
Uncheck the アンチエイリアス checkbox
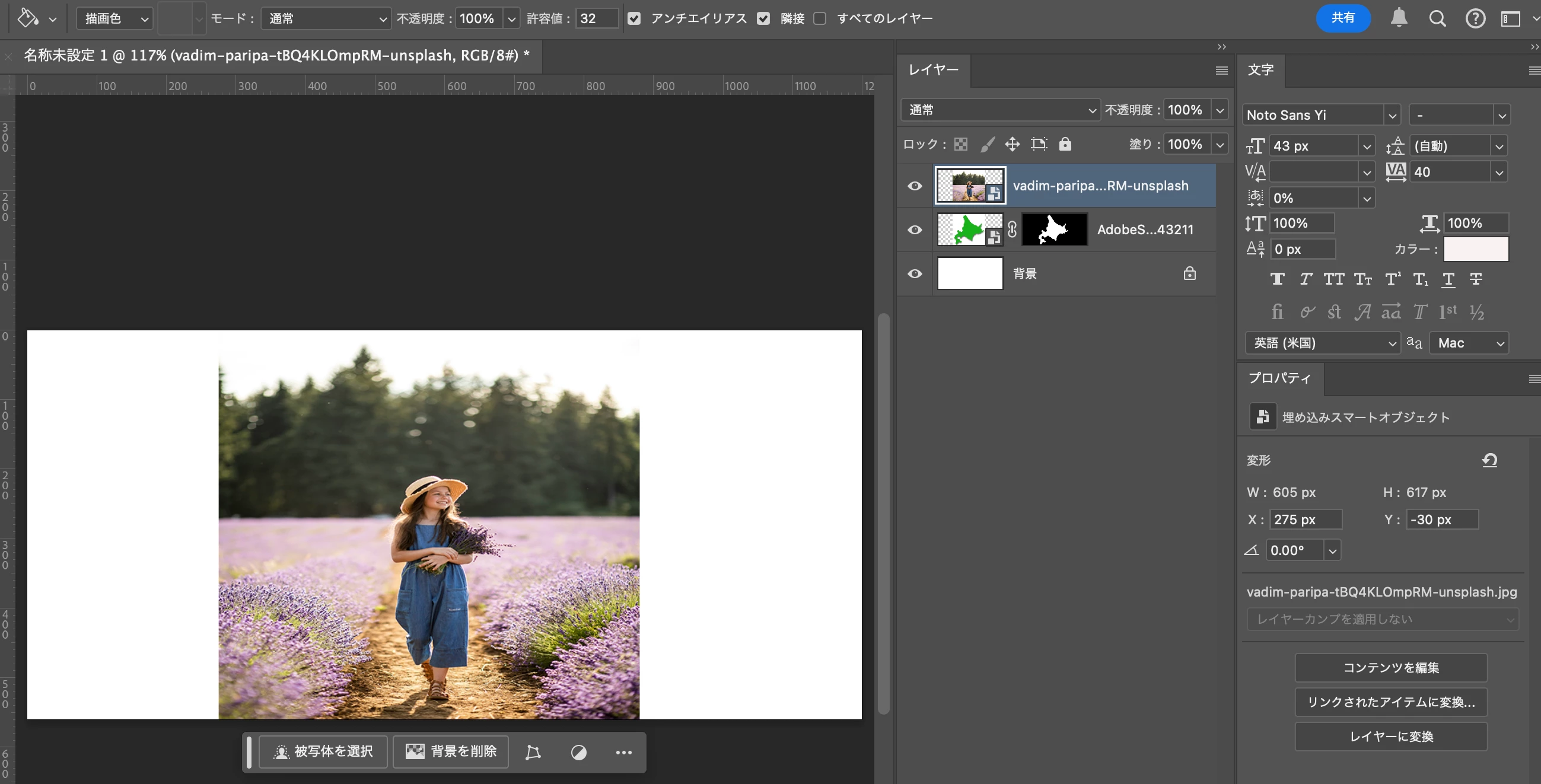[634, 18]
